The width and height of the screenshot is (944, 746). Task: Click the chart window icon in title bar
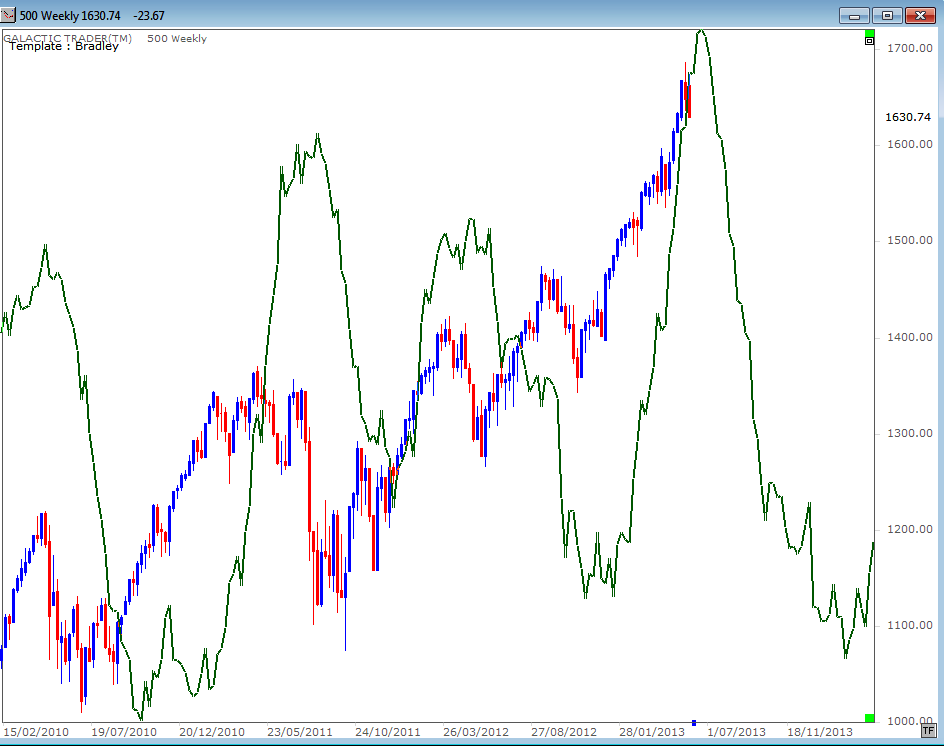click(8, 14)
